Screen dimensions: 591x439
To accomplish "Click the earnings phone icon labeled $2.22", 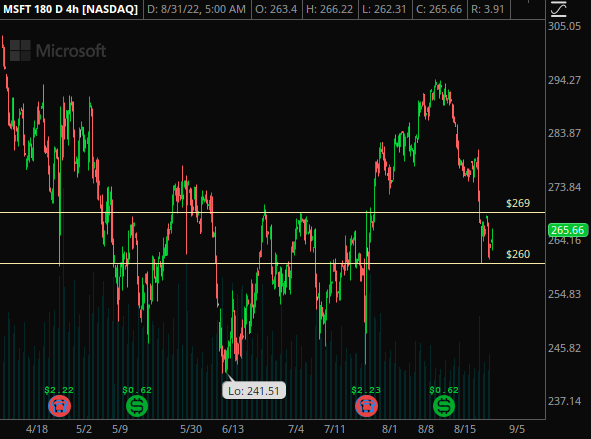I will tap(60, 406).
